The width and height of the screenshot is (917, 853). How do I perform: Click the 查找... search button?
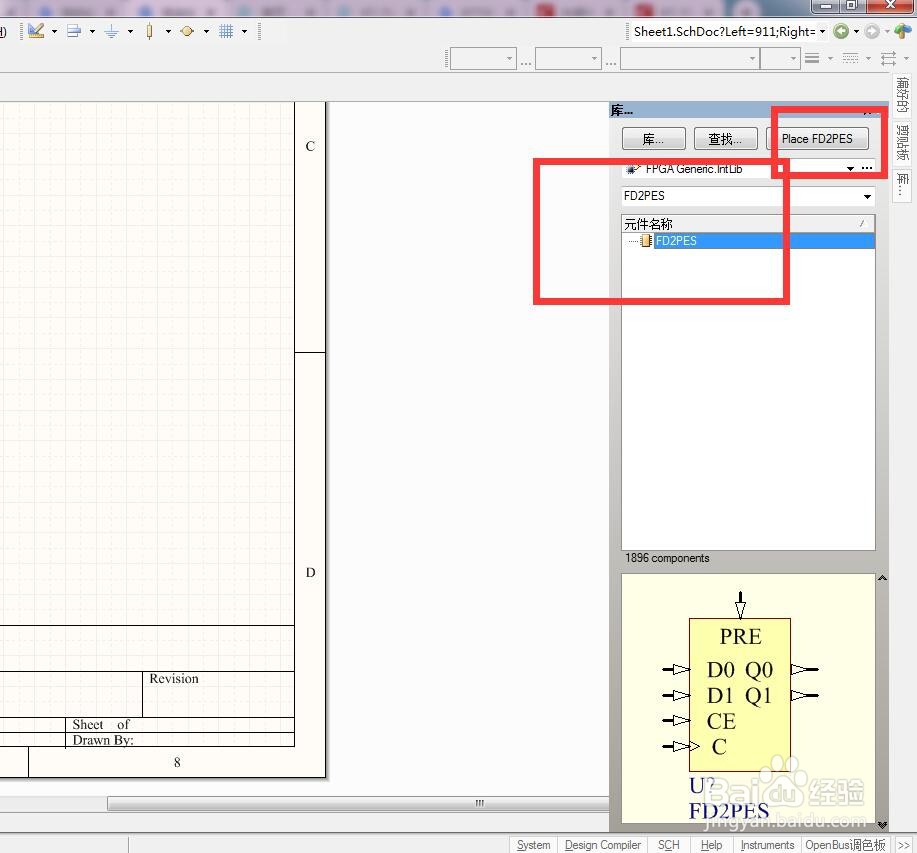coord(725,139)
